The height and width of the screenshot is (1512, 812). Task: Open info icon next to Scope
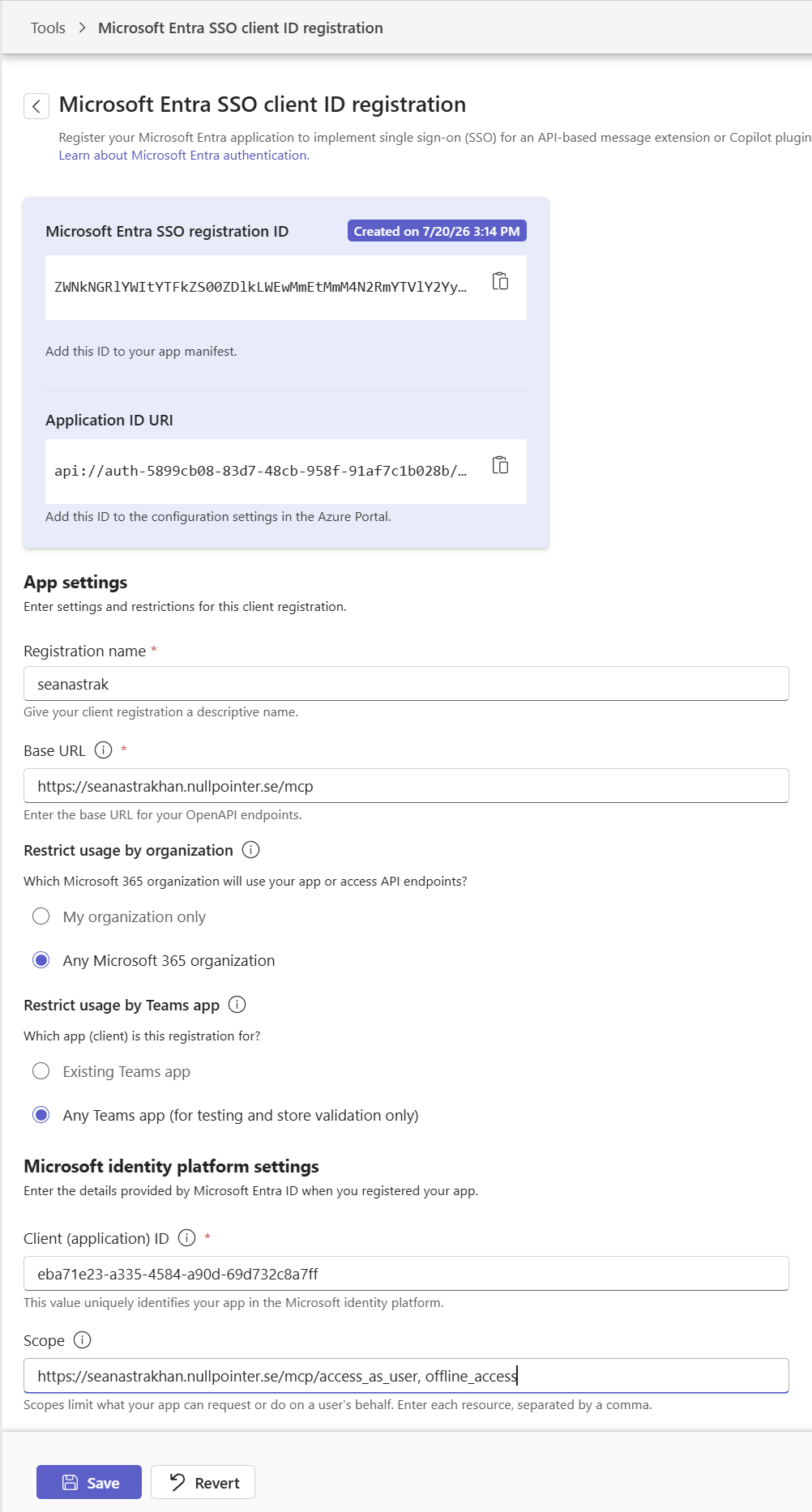coord(82,1340)
